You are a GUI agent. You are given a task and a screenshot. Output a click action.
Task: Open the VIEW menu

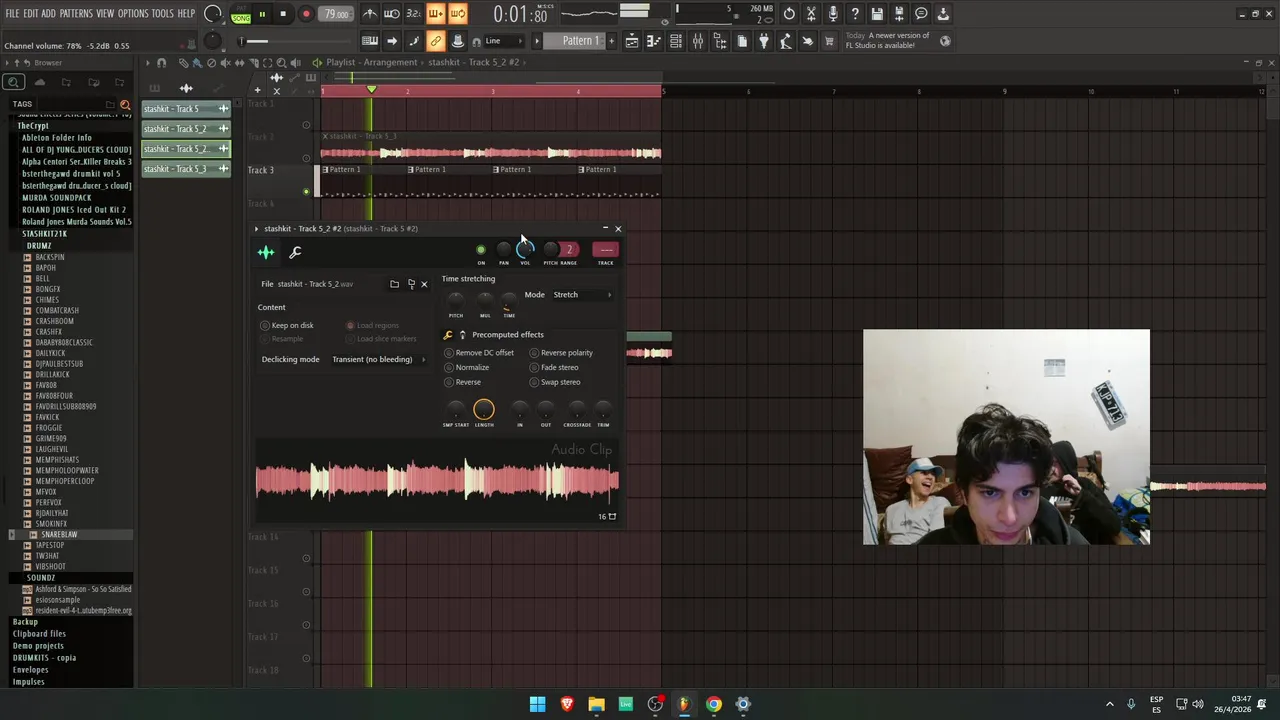[105, 14]
